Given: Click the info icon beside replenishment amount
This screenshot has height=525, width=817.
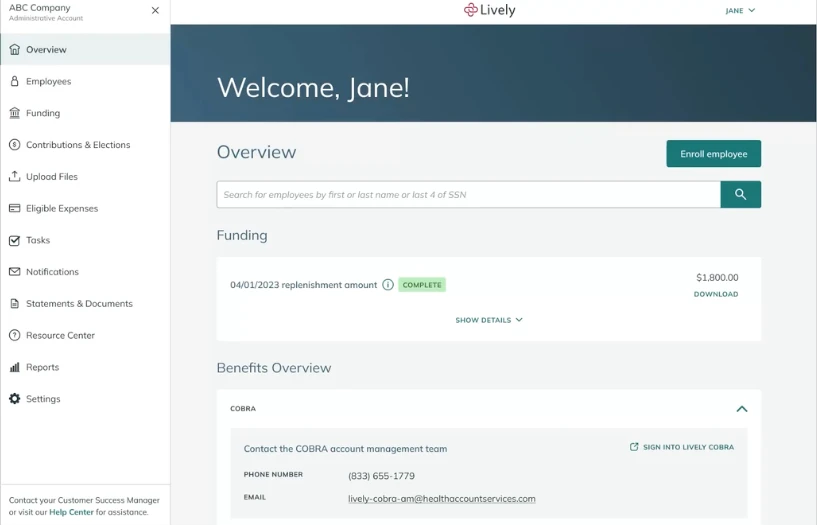Looking at the screenshot, I should [388, 284].
